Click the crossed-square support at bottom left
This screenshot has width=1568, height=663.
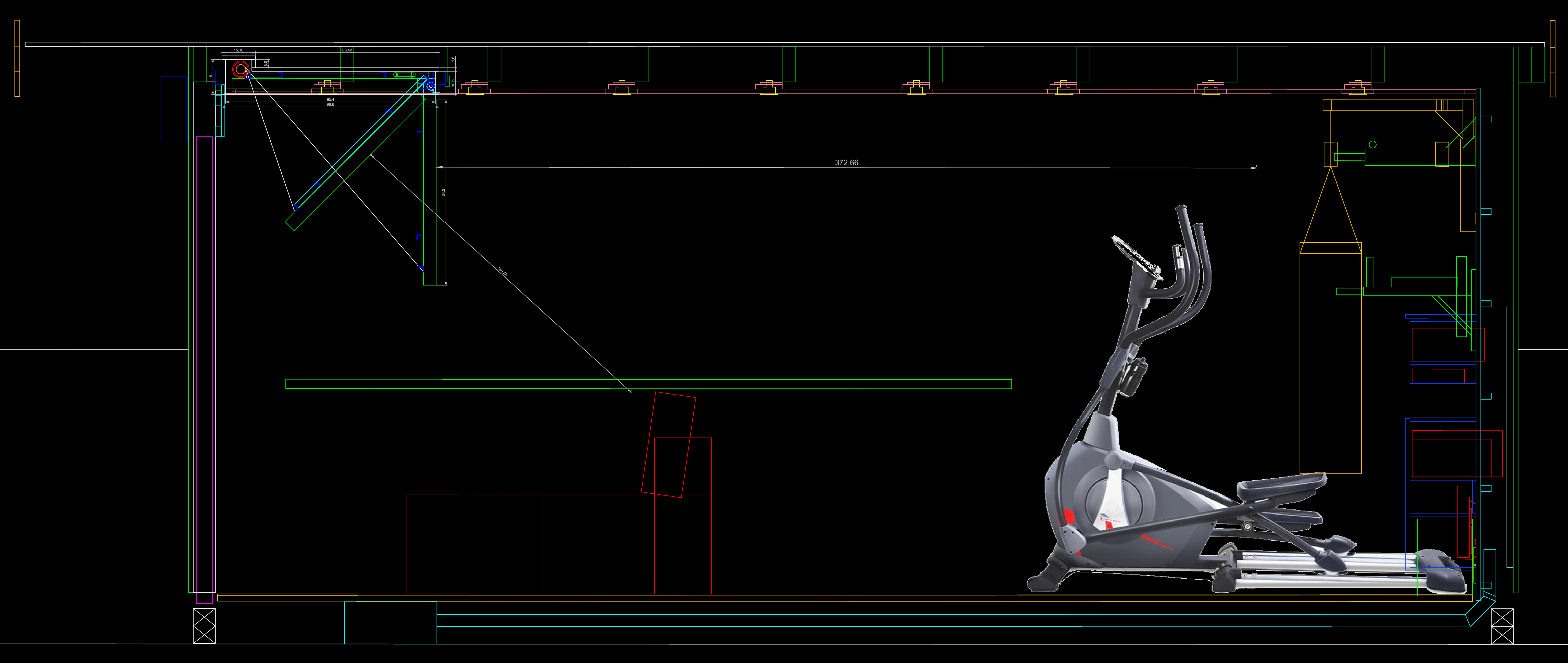204,625
